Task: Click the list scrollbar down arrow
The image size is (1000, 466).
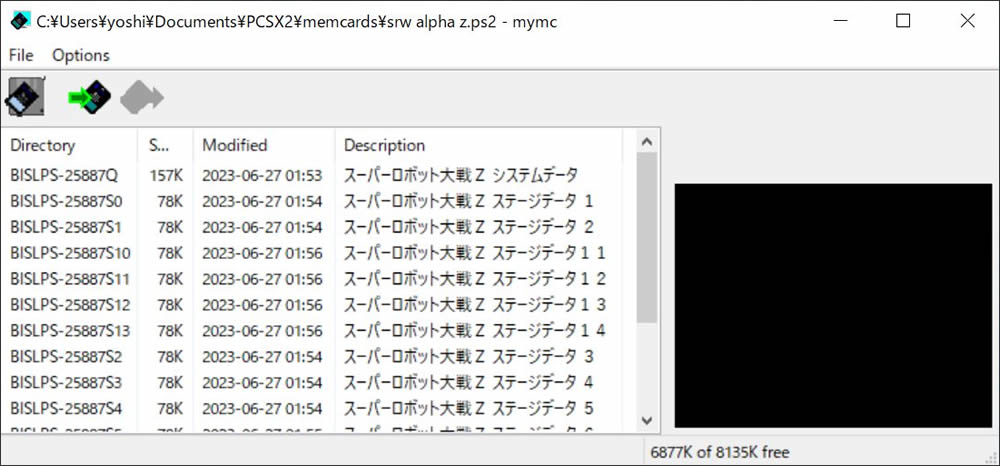Action: click(647, 420)
